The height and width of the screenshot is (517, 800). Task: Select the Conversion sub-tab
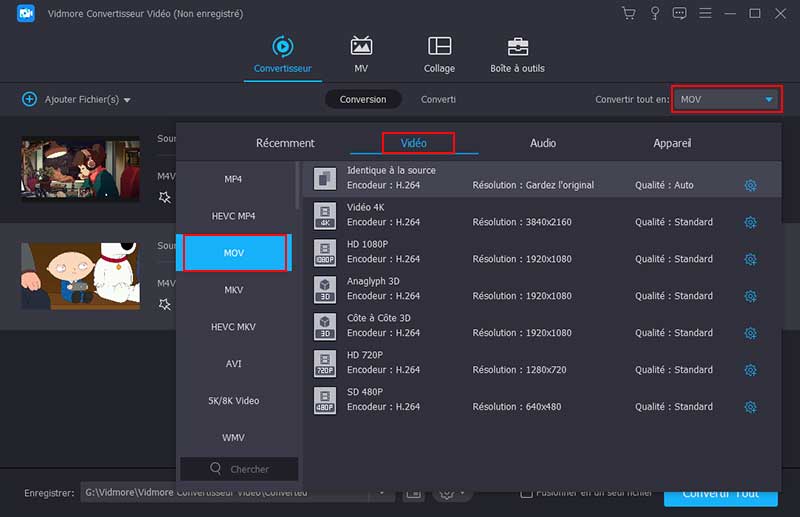click(x=363, y=100)
